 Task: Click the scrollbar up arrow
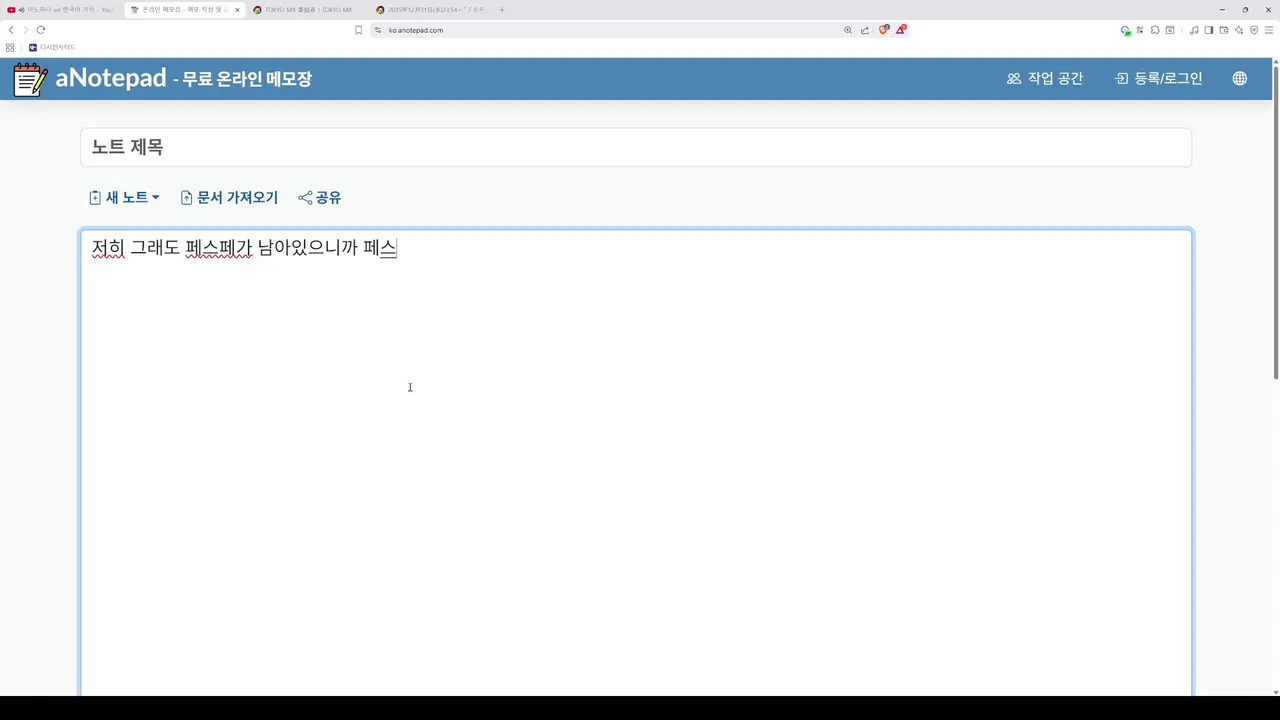(x=1275, y=63)
